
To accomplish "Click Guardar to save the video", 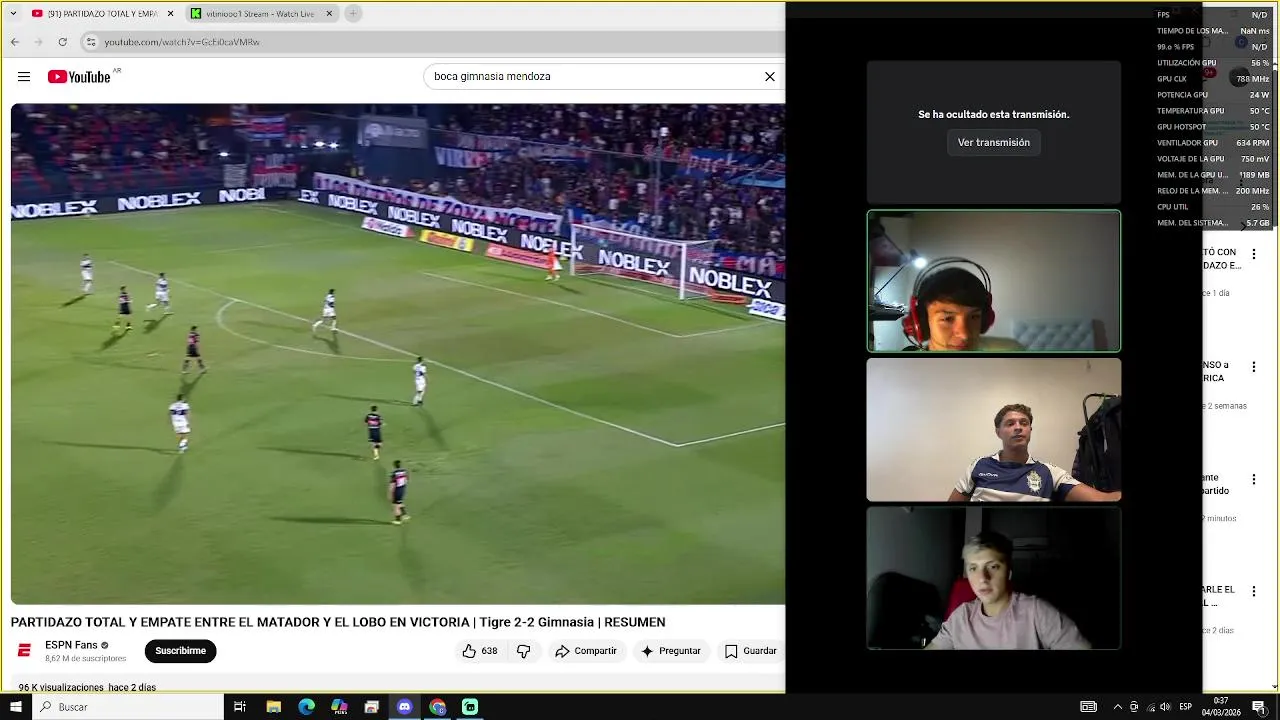I will pyautogui.click(x=750, y=651).
